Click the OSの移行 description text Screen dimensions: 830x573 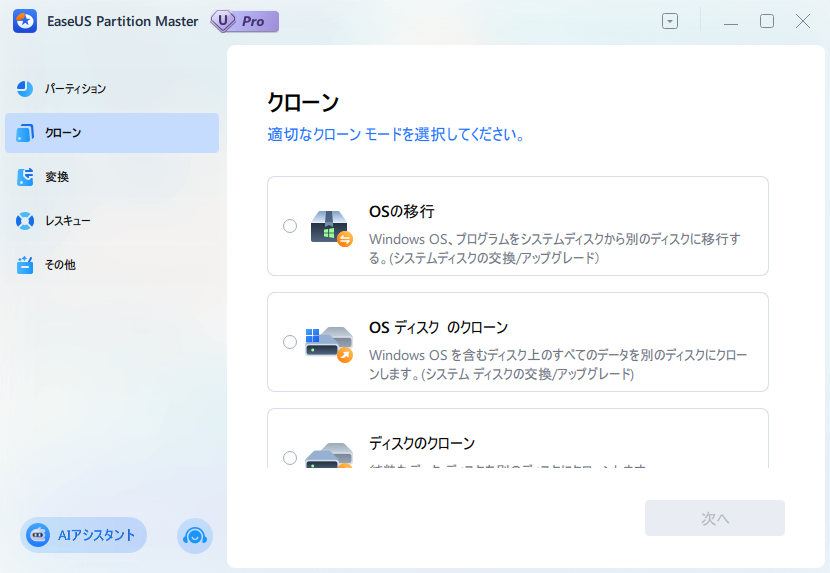pos(555,248)
